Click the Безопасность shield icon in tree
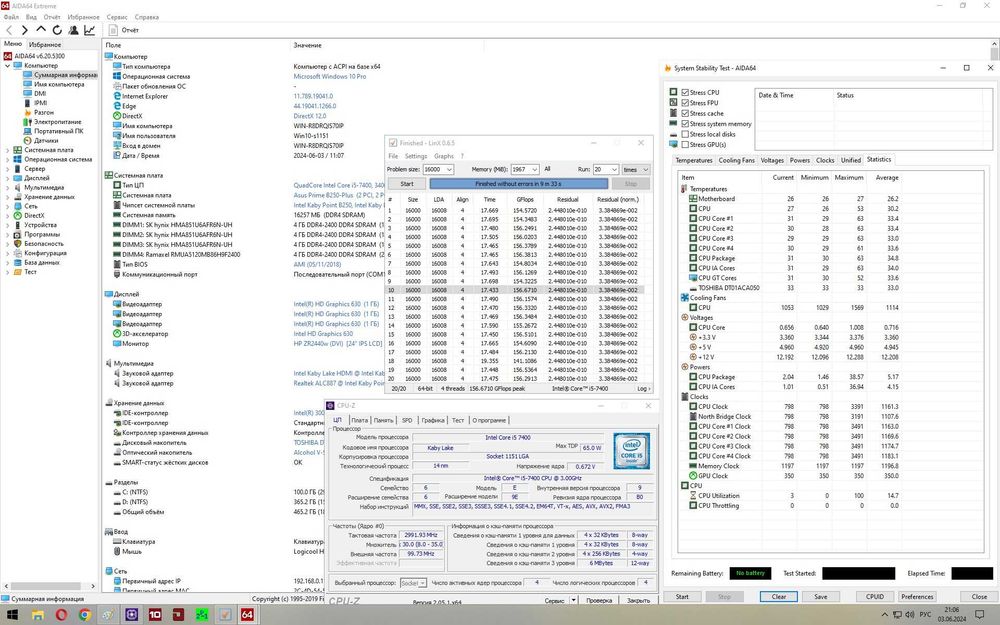 [18, 244]
